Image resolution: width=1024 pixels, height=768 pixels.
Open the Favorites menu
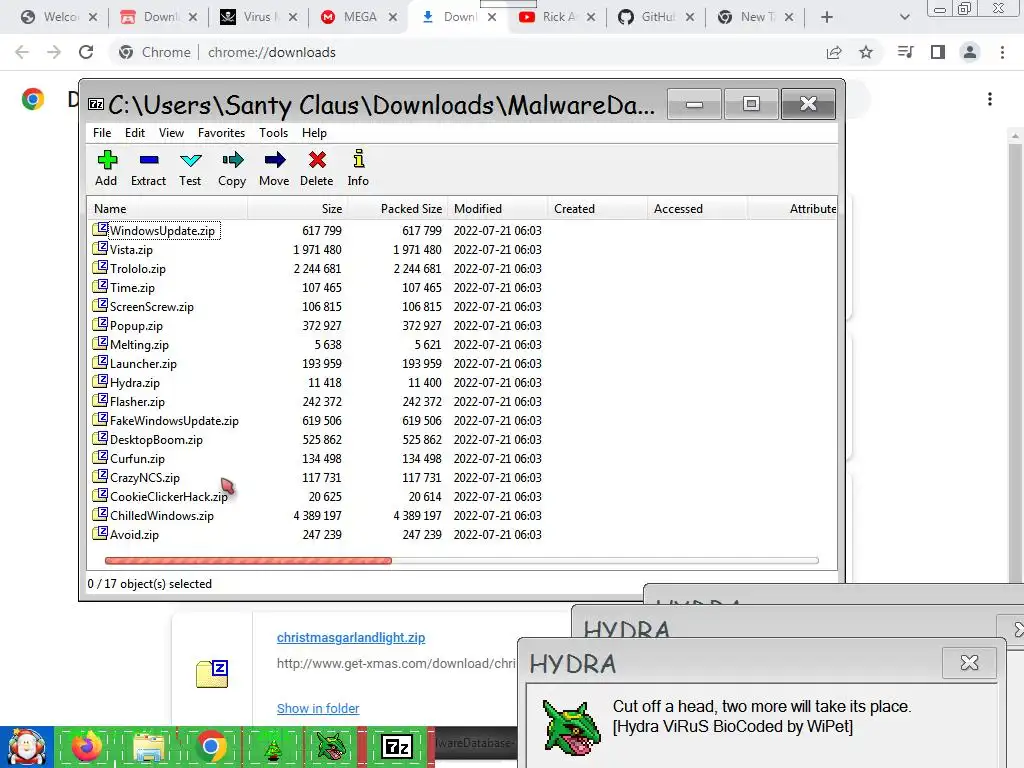[x=221, y=133]
